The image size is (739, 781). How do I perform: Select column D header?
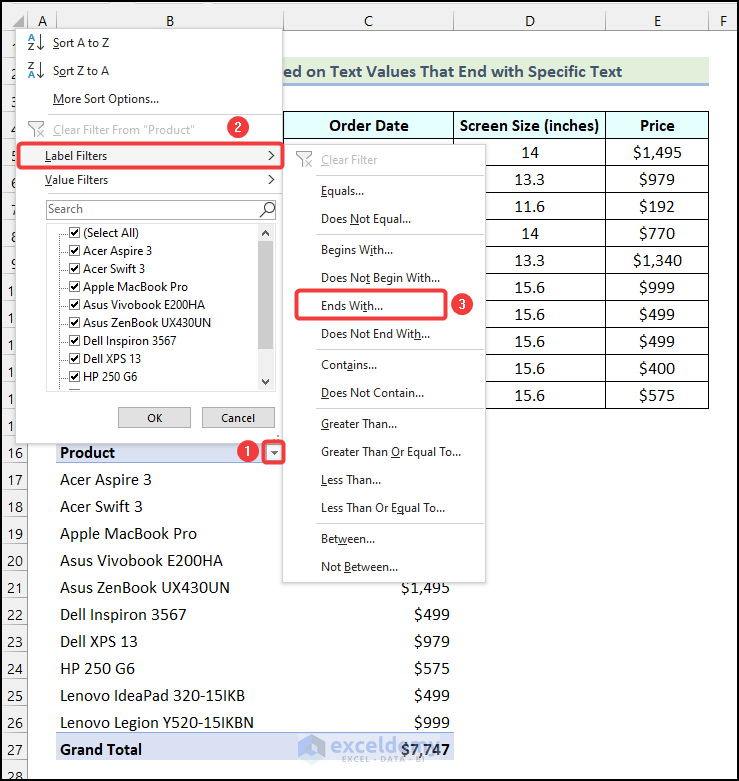[530, 21]
